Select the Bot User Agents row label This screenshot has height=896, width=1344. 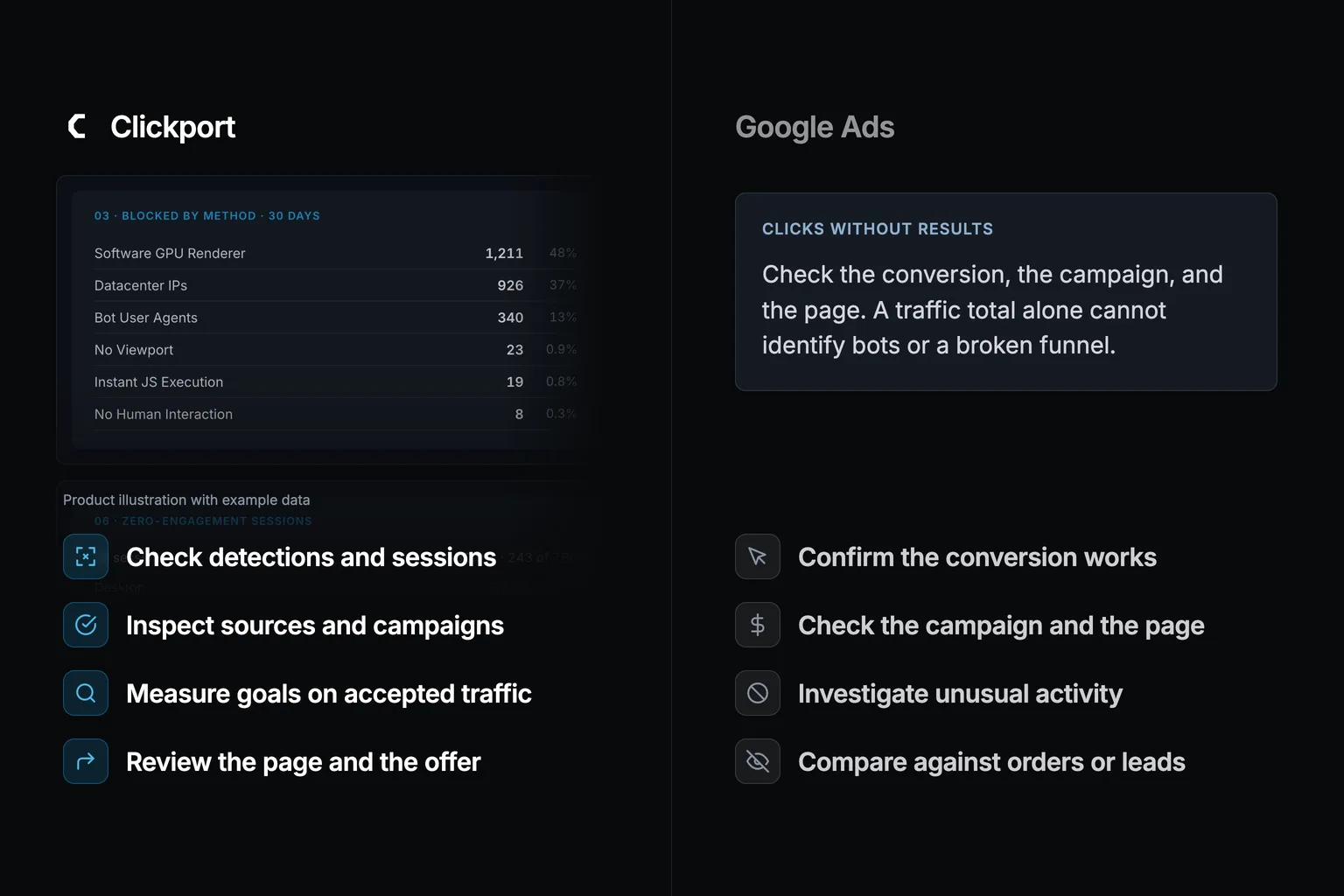click(146, 318)
